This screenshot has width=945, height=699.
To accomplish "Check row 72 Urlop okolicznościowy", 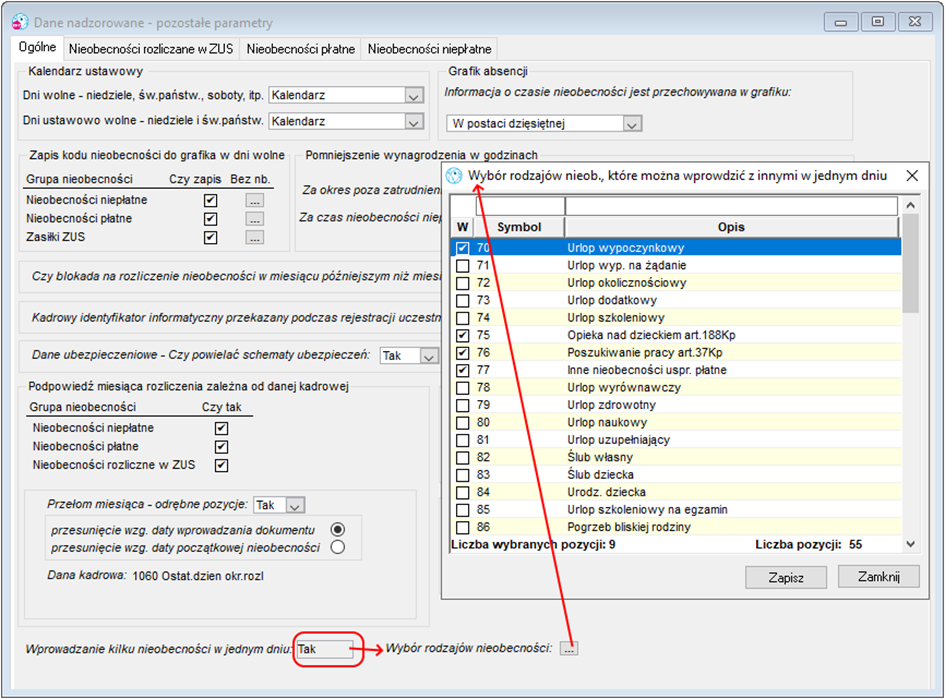I will click(462, 283).
